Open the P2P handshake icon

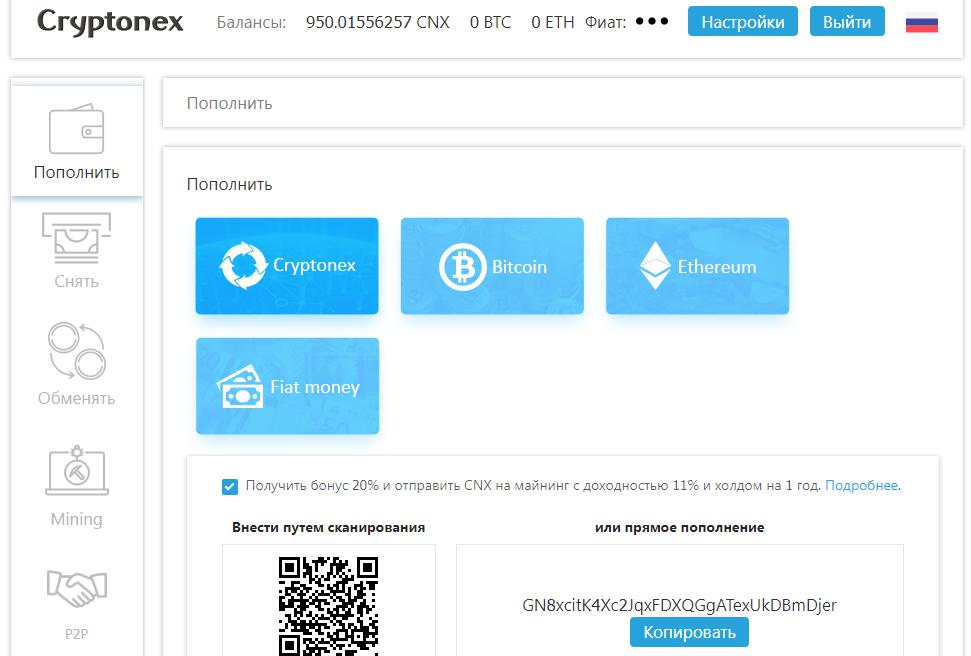(x=77, y=588)
